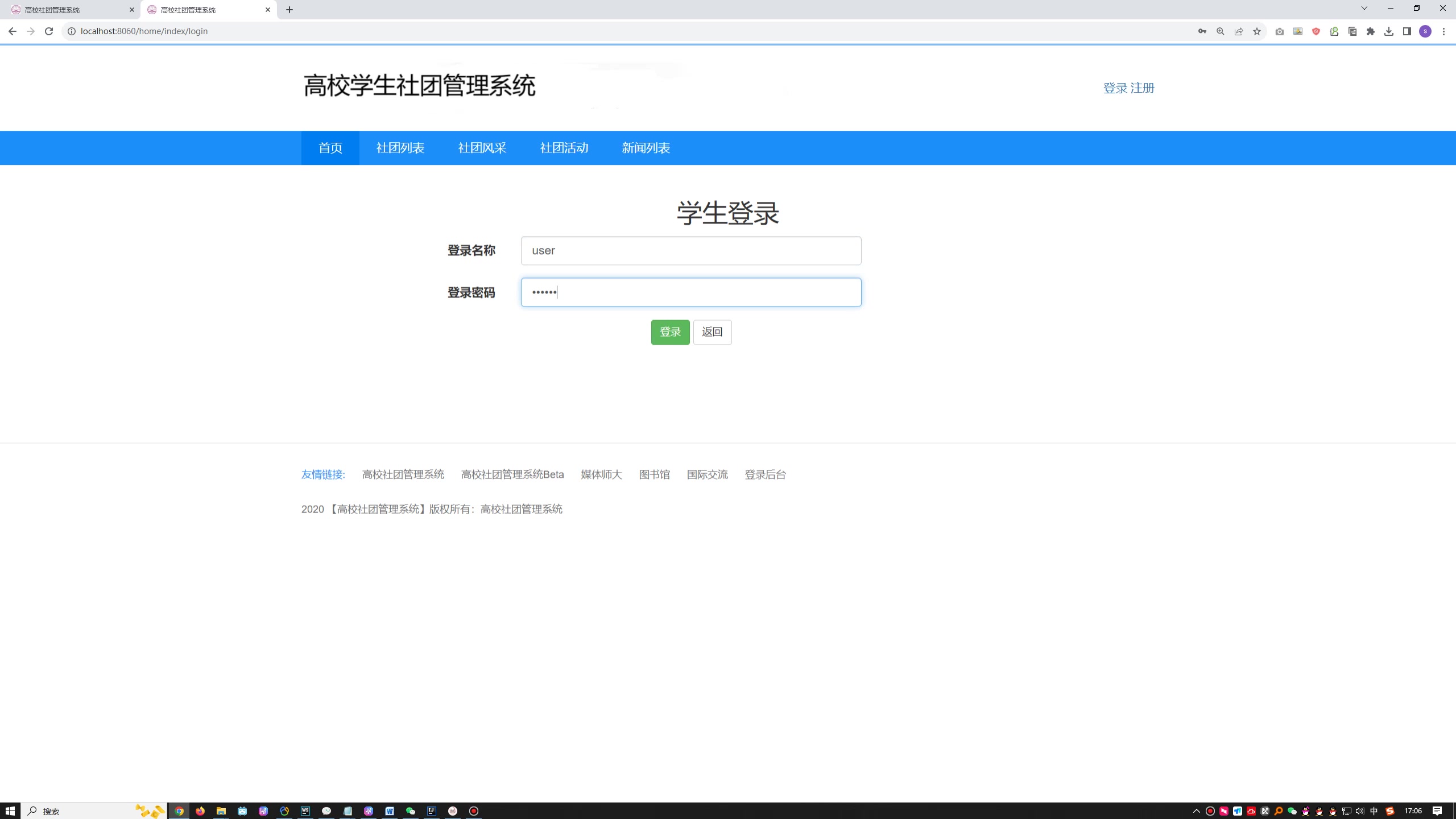View site information icon beside URL
The width and height of the screenshot is (1456, 819).
[x=72, y=31]
